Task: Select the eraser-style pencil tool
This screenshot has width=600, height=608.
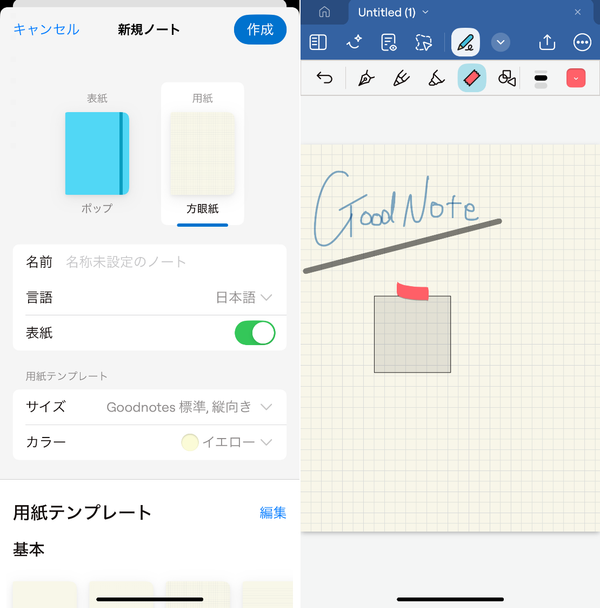Action: [401, 78]
